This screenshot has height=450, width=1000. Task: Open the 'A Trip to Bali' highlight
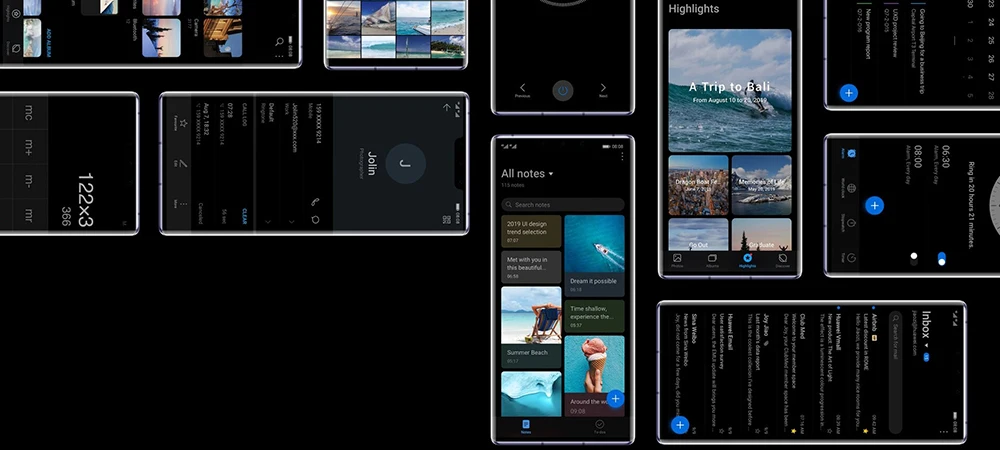pos(730,91)
